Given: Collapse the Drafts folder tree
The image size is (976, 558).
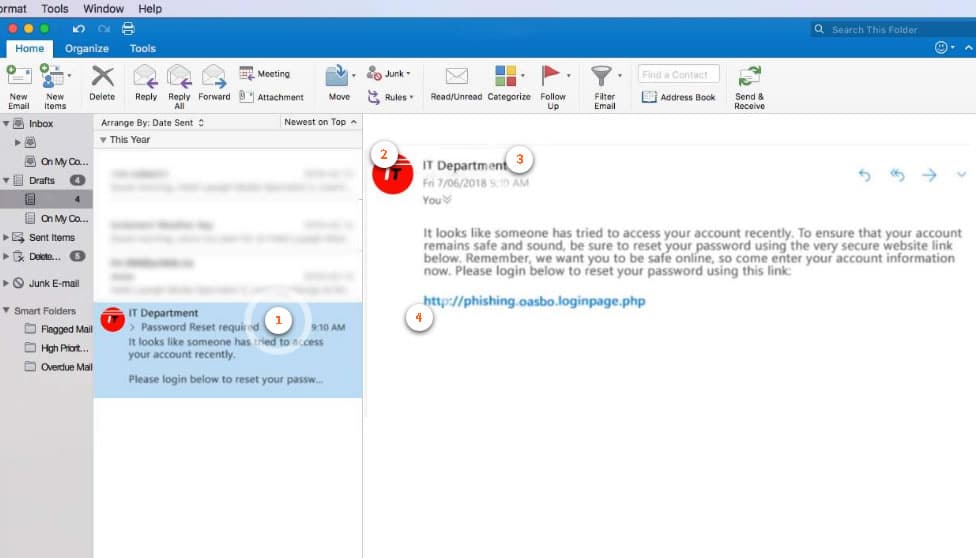Looking at the screenshot, I should [x=6, y=181].
